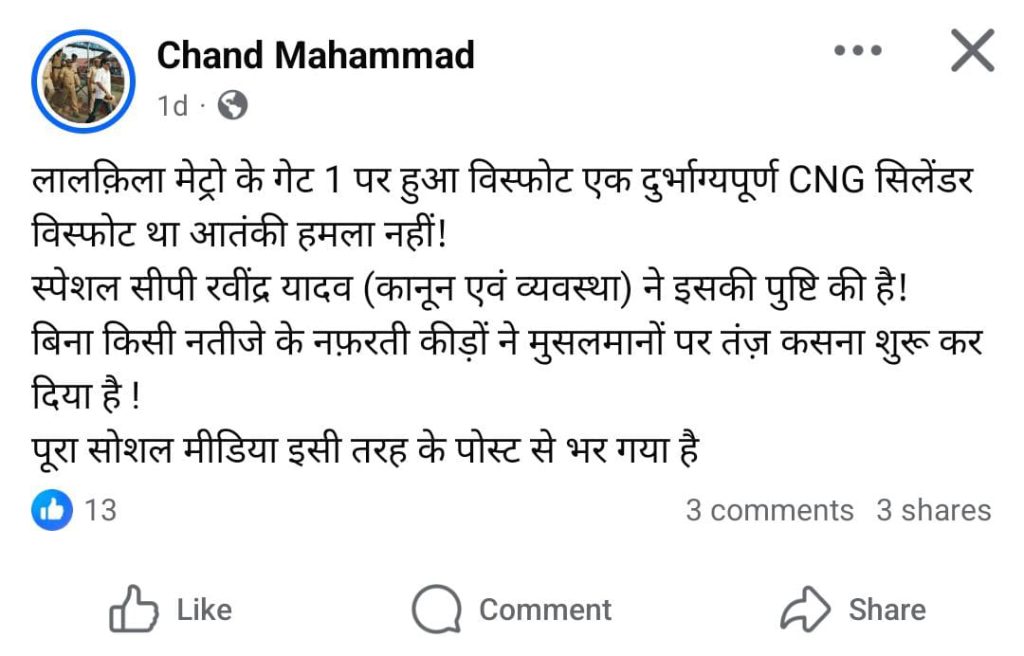Close the post with the X icon
The width and height of the screenshot is (1024, 656).
tap(972, 50)
